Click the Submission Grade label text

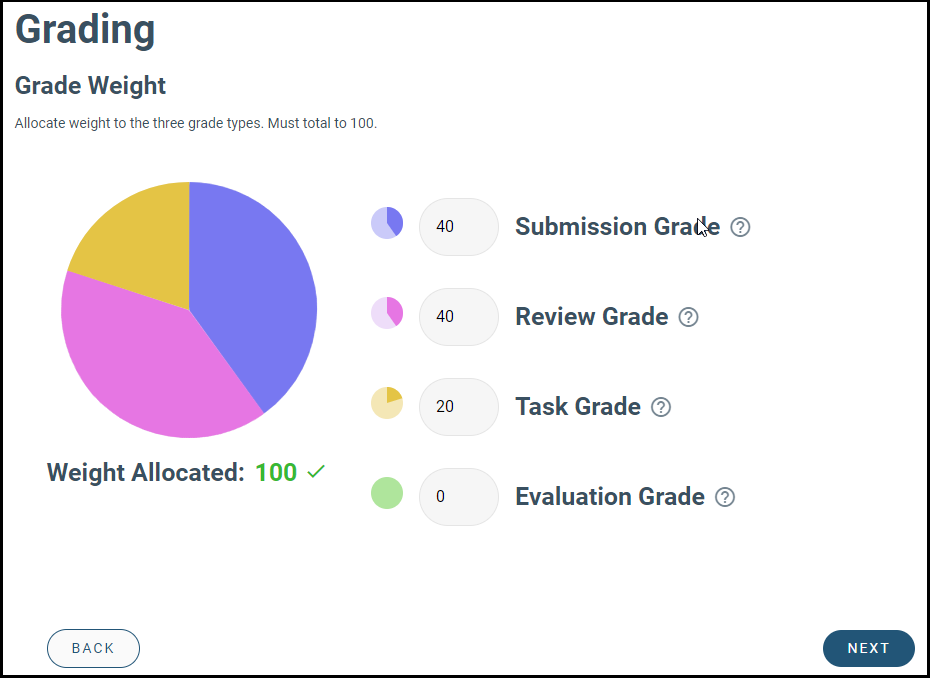pyautogui.click(x=617, y=227)
